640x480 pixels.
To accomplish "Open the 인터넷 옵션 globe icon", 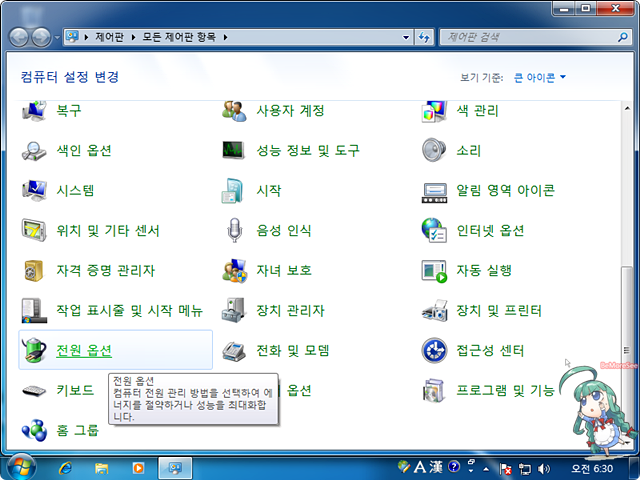I will [x=433, y=230].
